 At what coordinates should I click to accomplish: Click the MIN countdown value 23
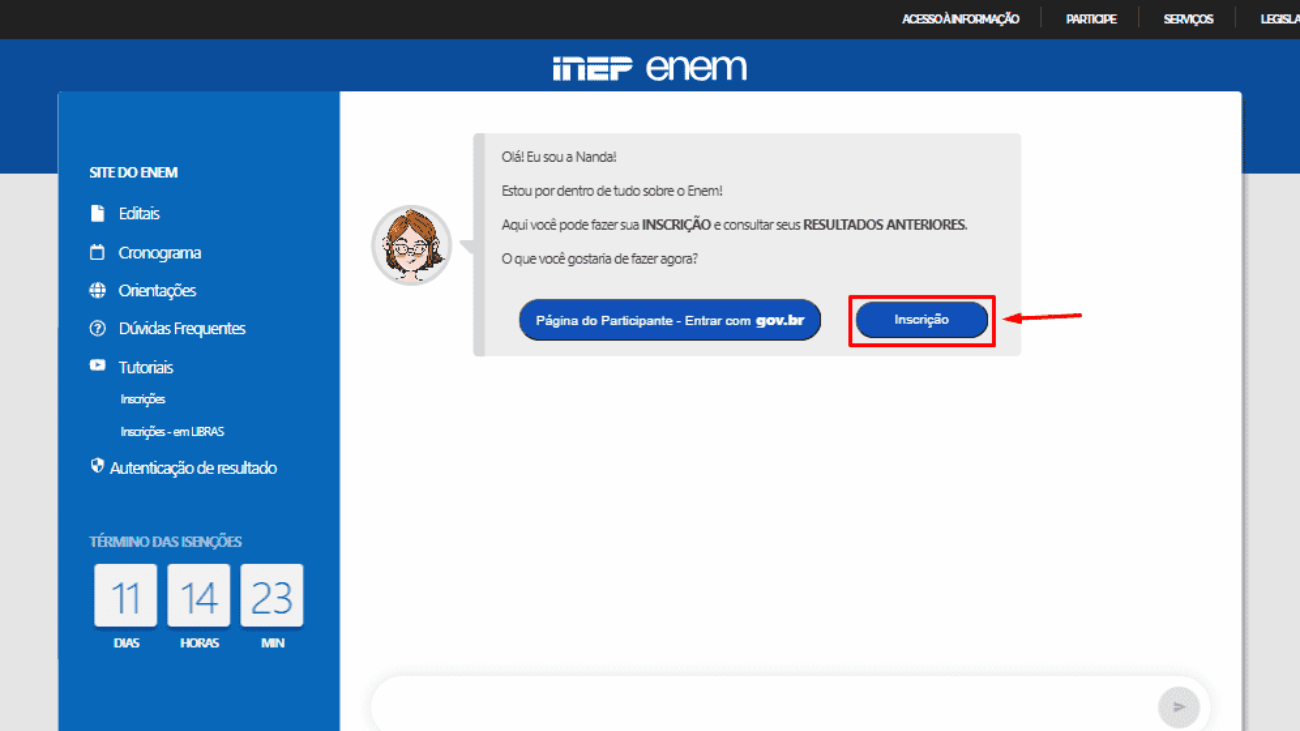coord(272,597)
